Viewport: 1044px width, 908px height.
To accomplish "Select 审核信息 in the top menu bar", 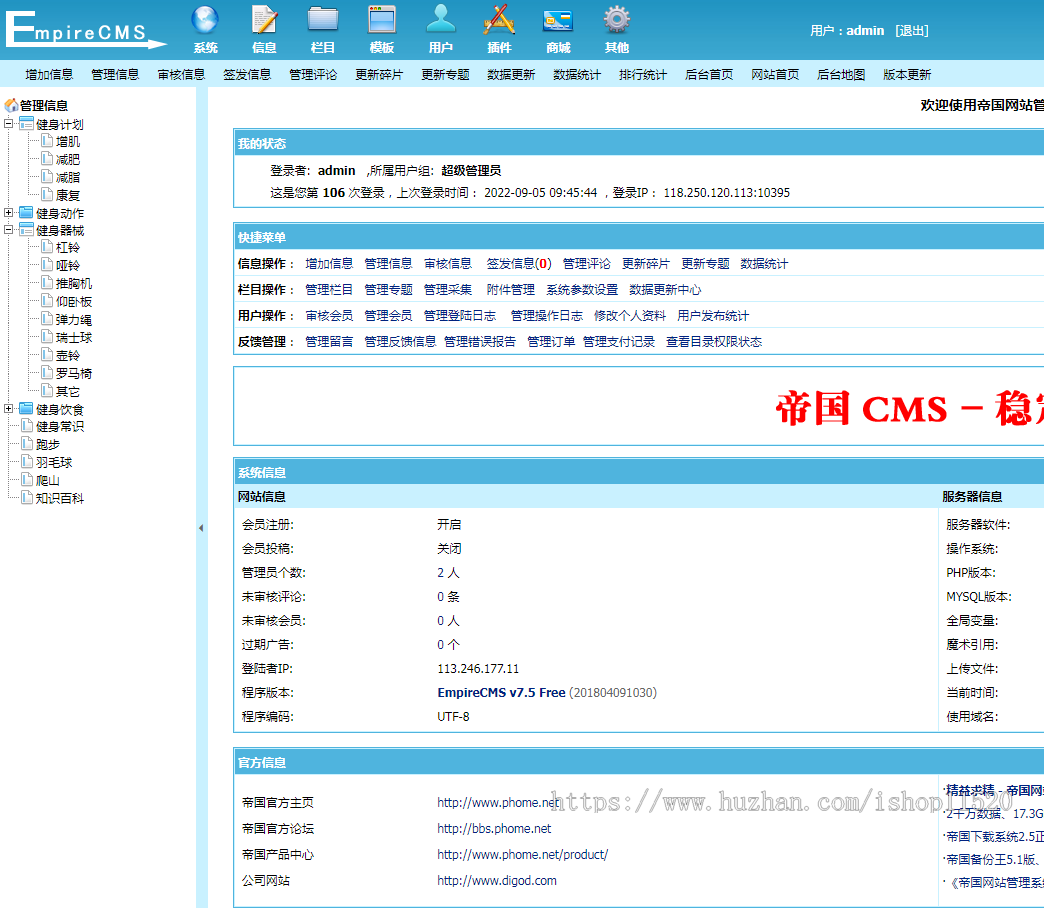I will (x=181, y=75).
